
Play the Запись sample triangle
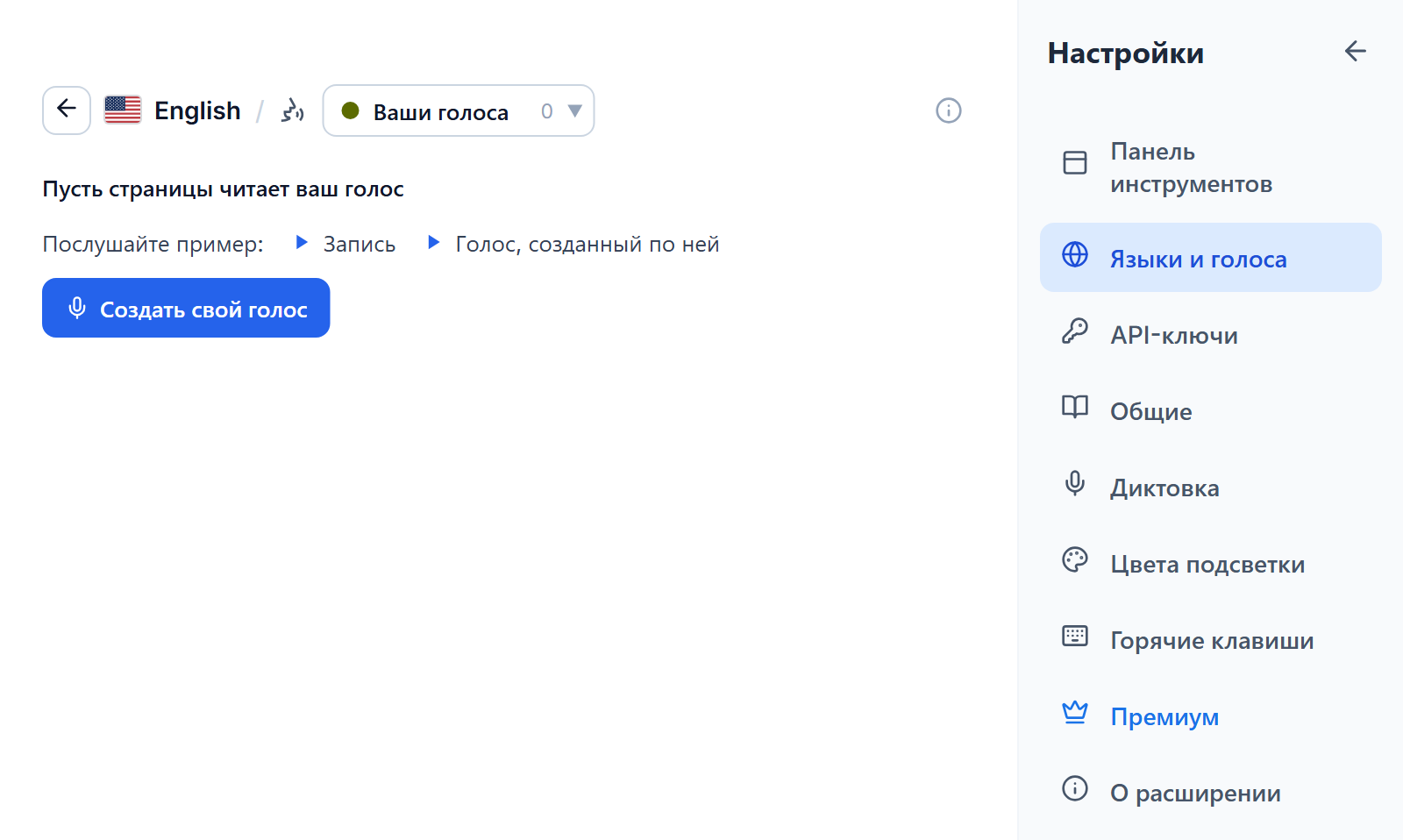point(302,243)
